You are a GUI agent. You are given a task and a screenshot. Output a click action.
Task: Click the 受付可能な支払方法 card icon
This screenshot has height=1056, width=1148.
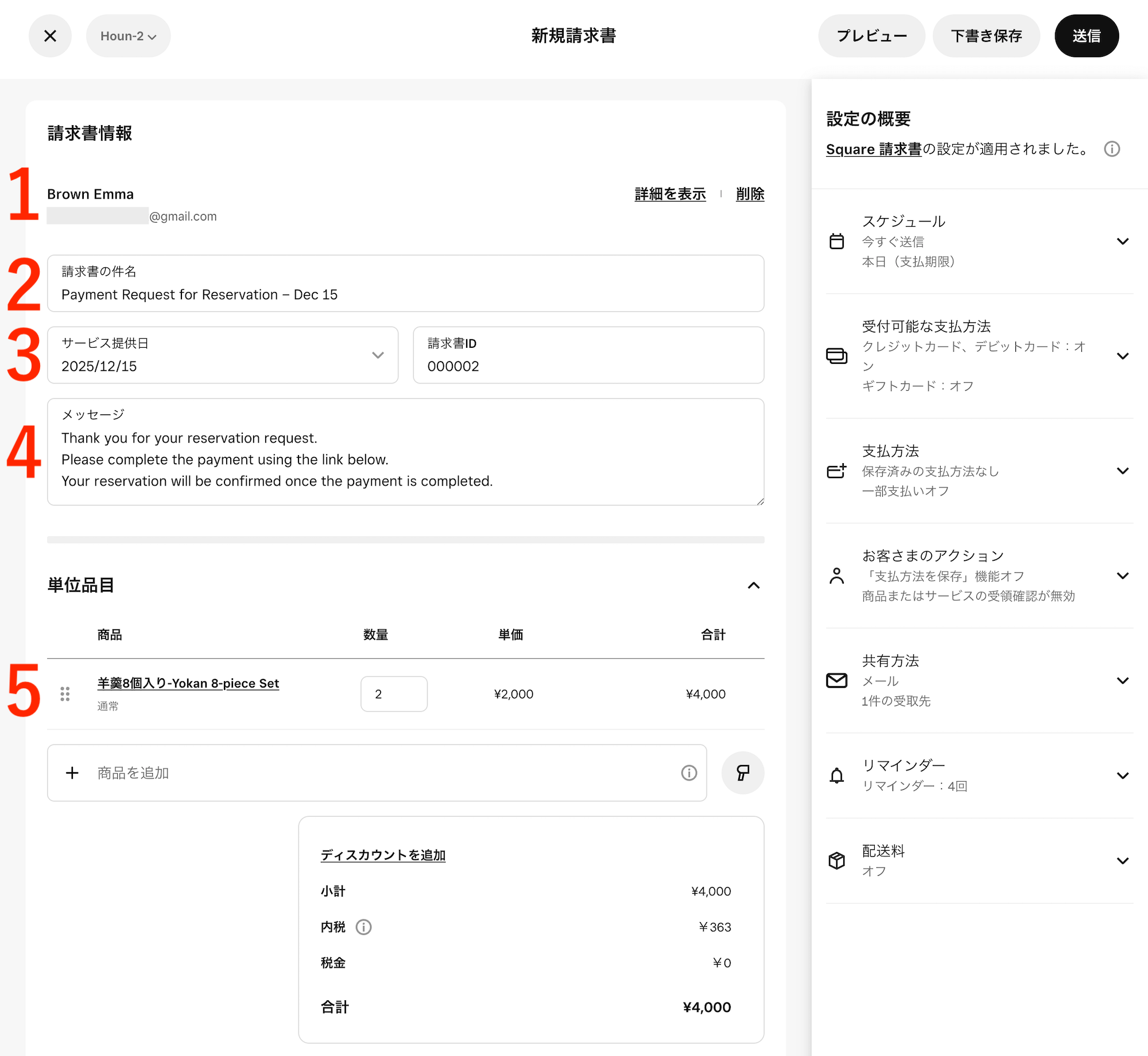836,356
